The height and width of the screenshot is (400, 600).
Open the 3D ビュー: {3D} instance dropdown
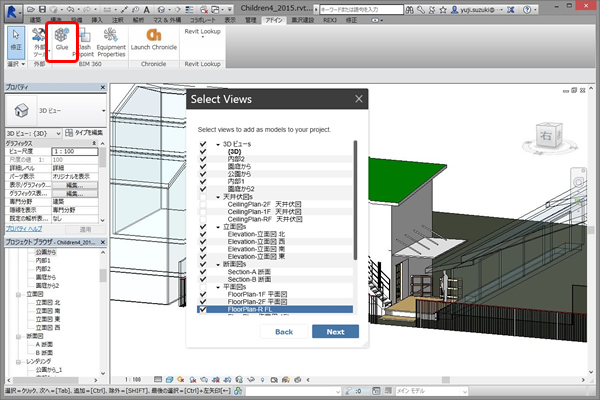[58, 133]
